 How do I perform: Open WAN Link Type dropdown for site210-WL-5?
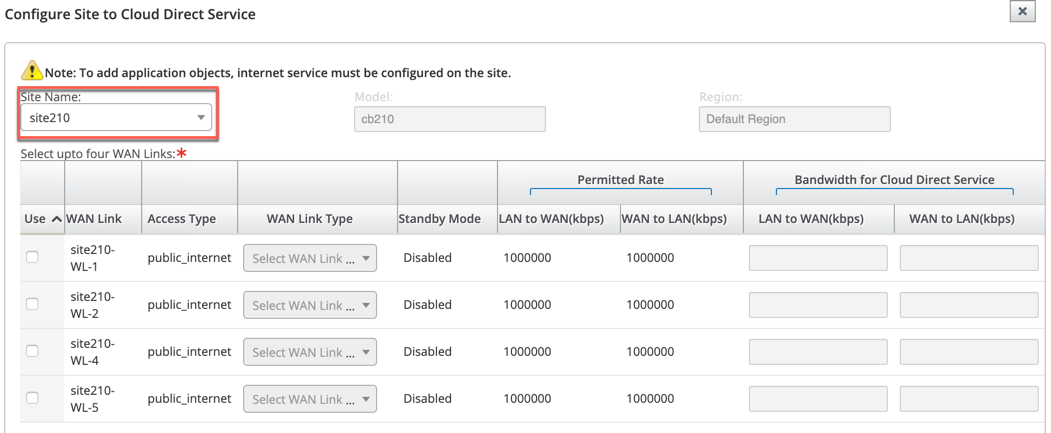[310, 399]
